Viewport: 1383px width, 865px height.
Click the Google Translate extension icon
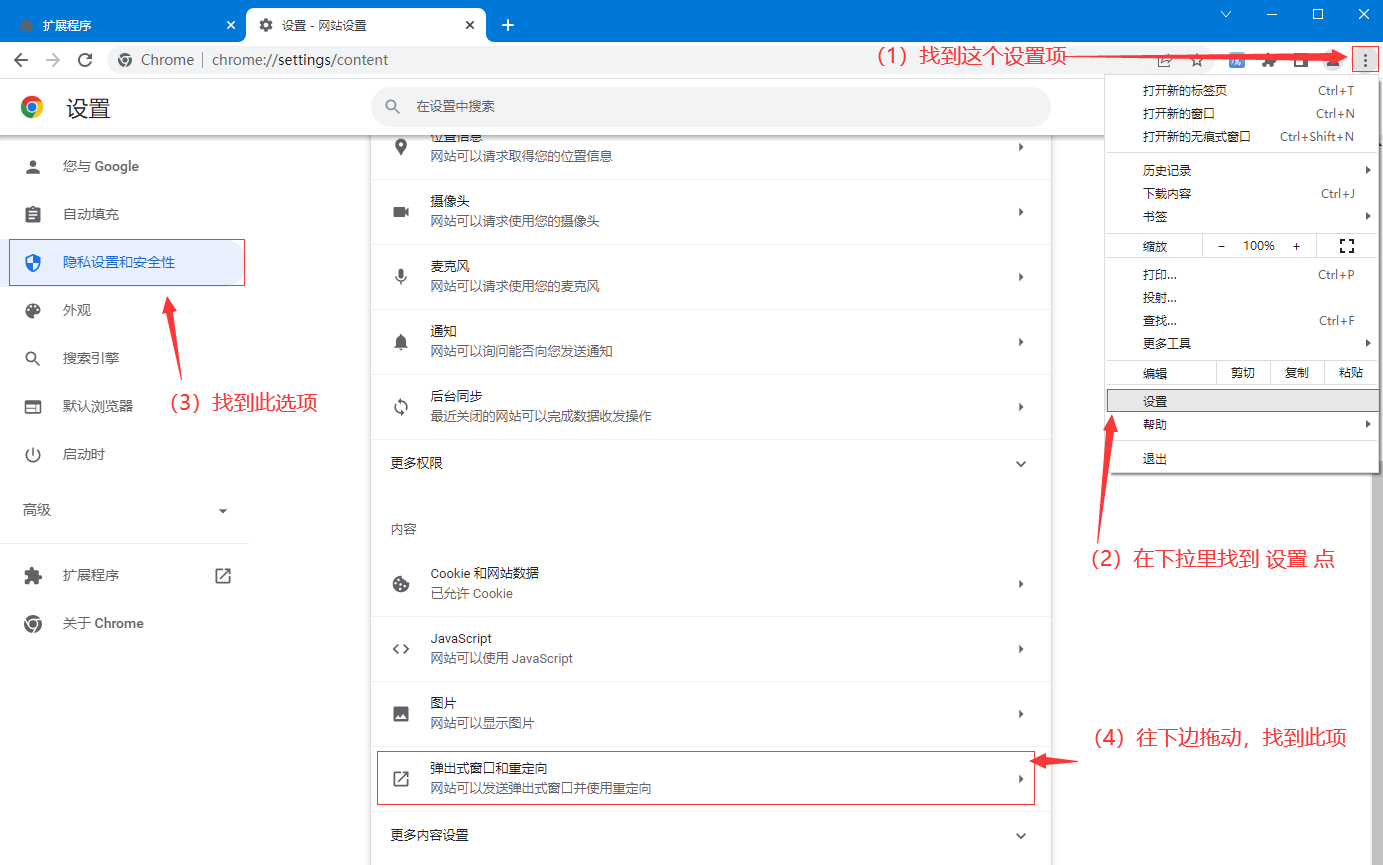1237,60
